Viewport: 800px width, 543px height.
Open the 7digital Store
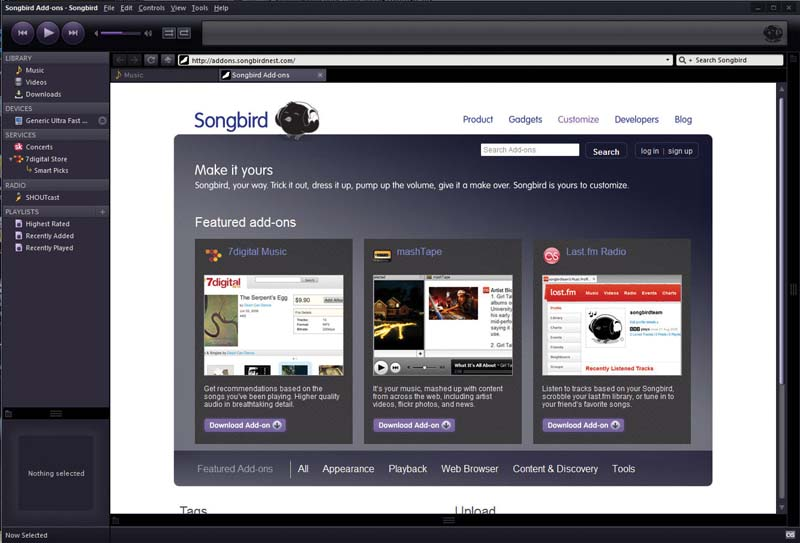[46, 159]
